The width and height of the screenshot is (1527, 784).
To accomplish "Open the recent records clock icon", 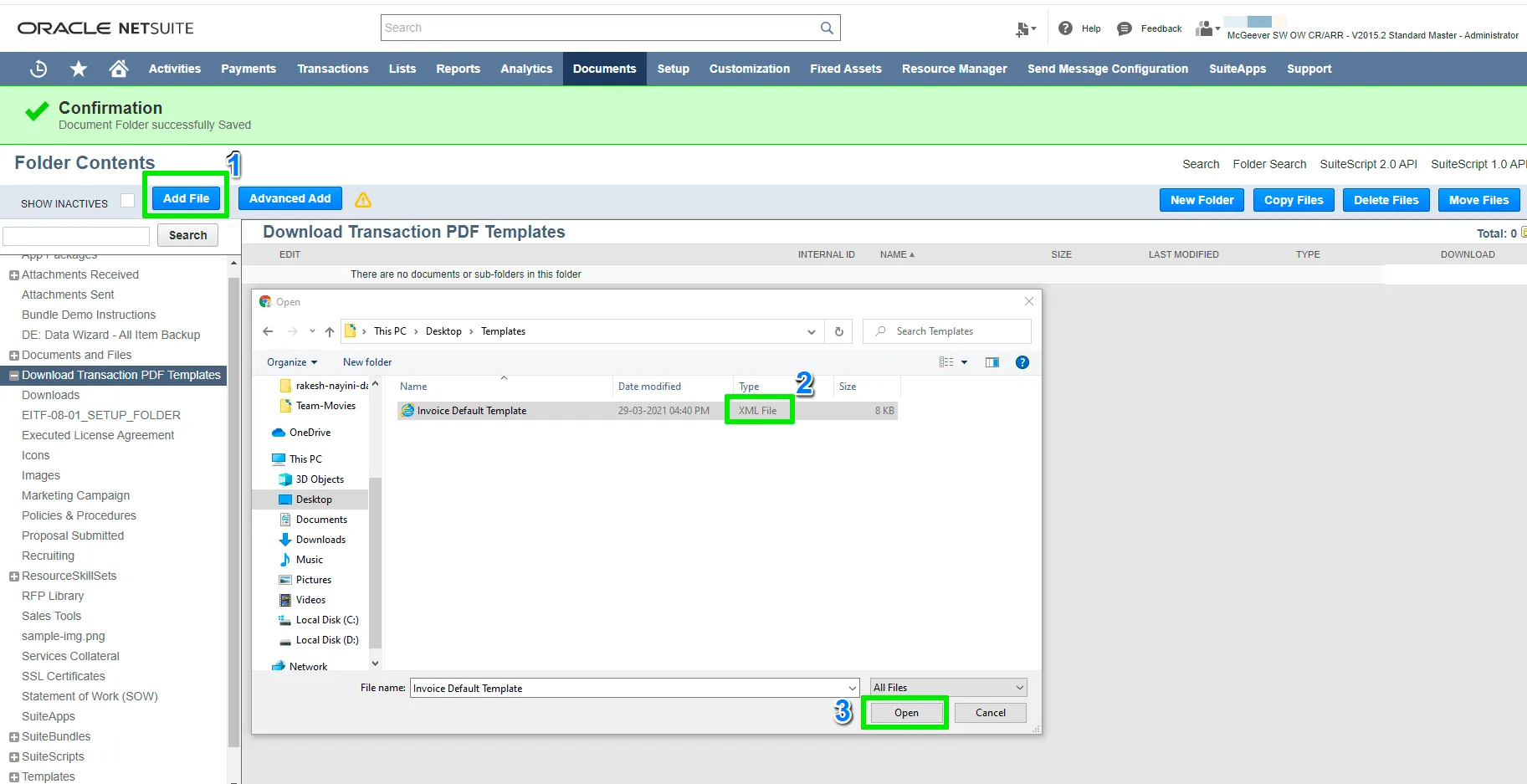I will tap(38, 69).
